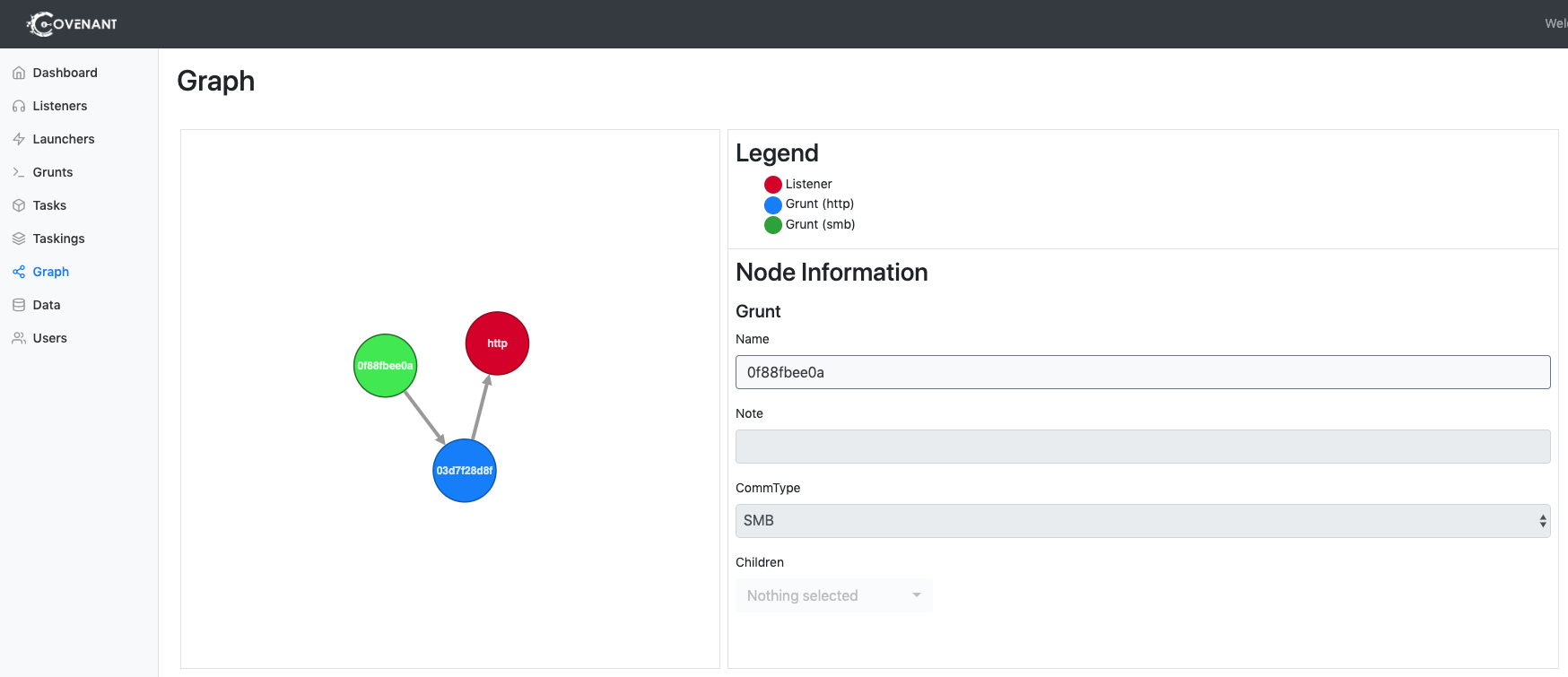Viewport: 1568px width, 677px height.
Task: Click the Listeners headphones icon
Action: 19,106
